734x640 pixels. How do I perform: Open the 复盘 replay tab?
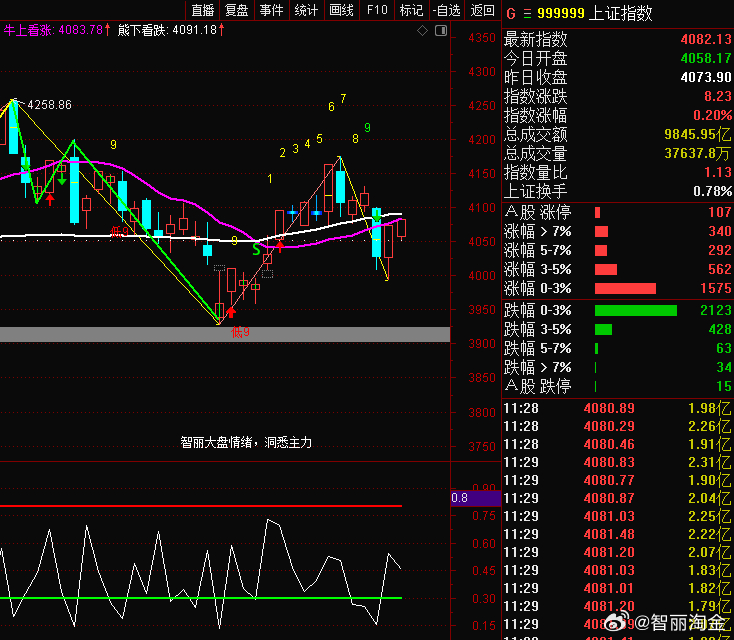pos(236,10)
